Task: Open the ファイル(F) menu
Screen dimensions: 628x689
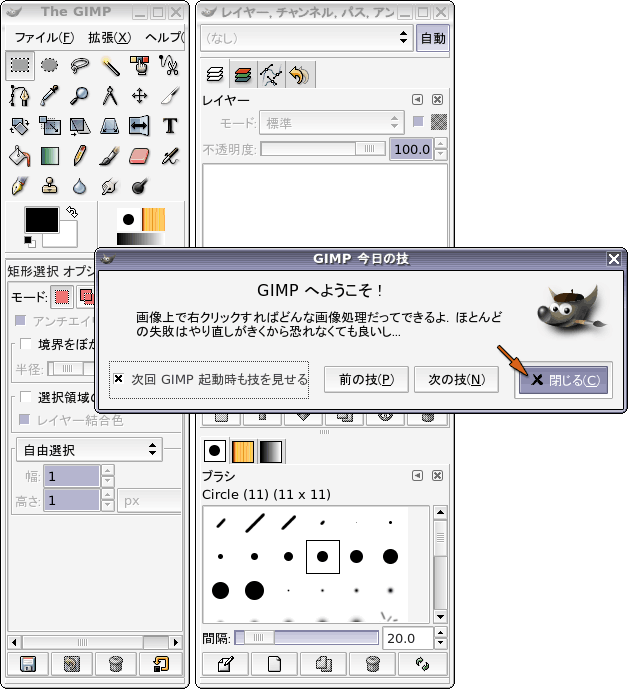Action: coord(44,38)
